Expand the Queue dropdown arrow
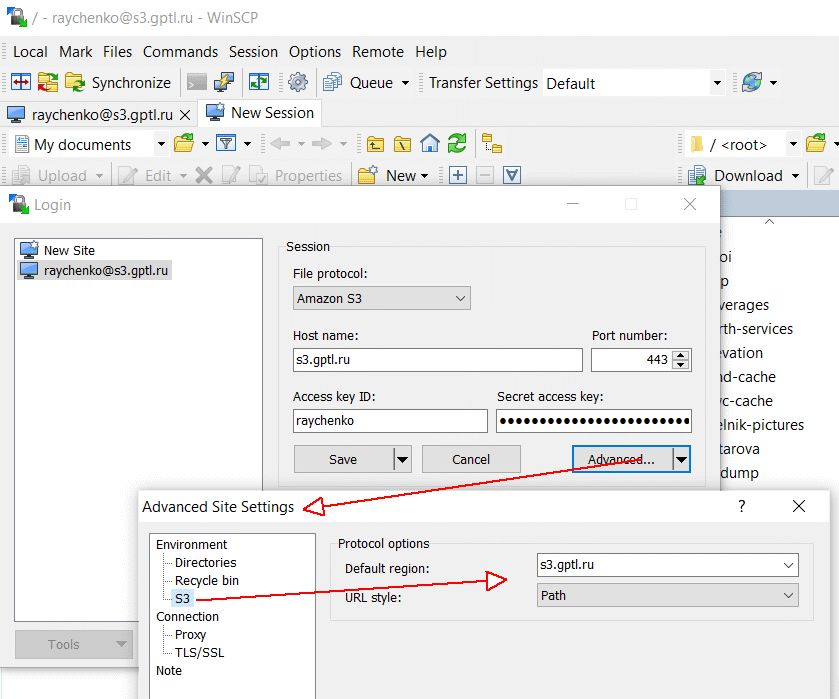Screen dimensions: 839x699 click(405, 83)
